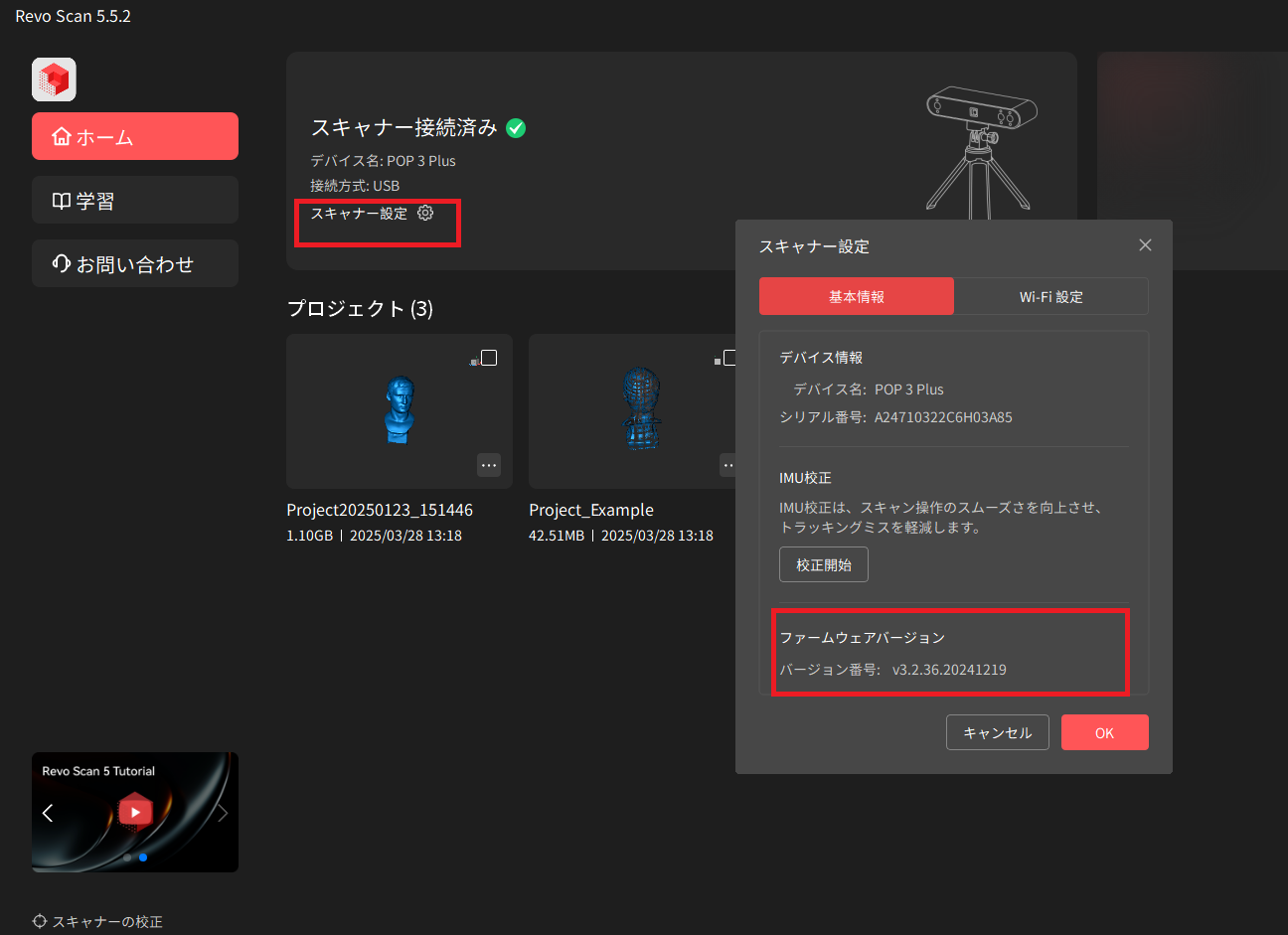Open the Project20250123_151446 bust thumbnail

click(400, 410)
